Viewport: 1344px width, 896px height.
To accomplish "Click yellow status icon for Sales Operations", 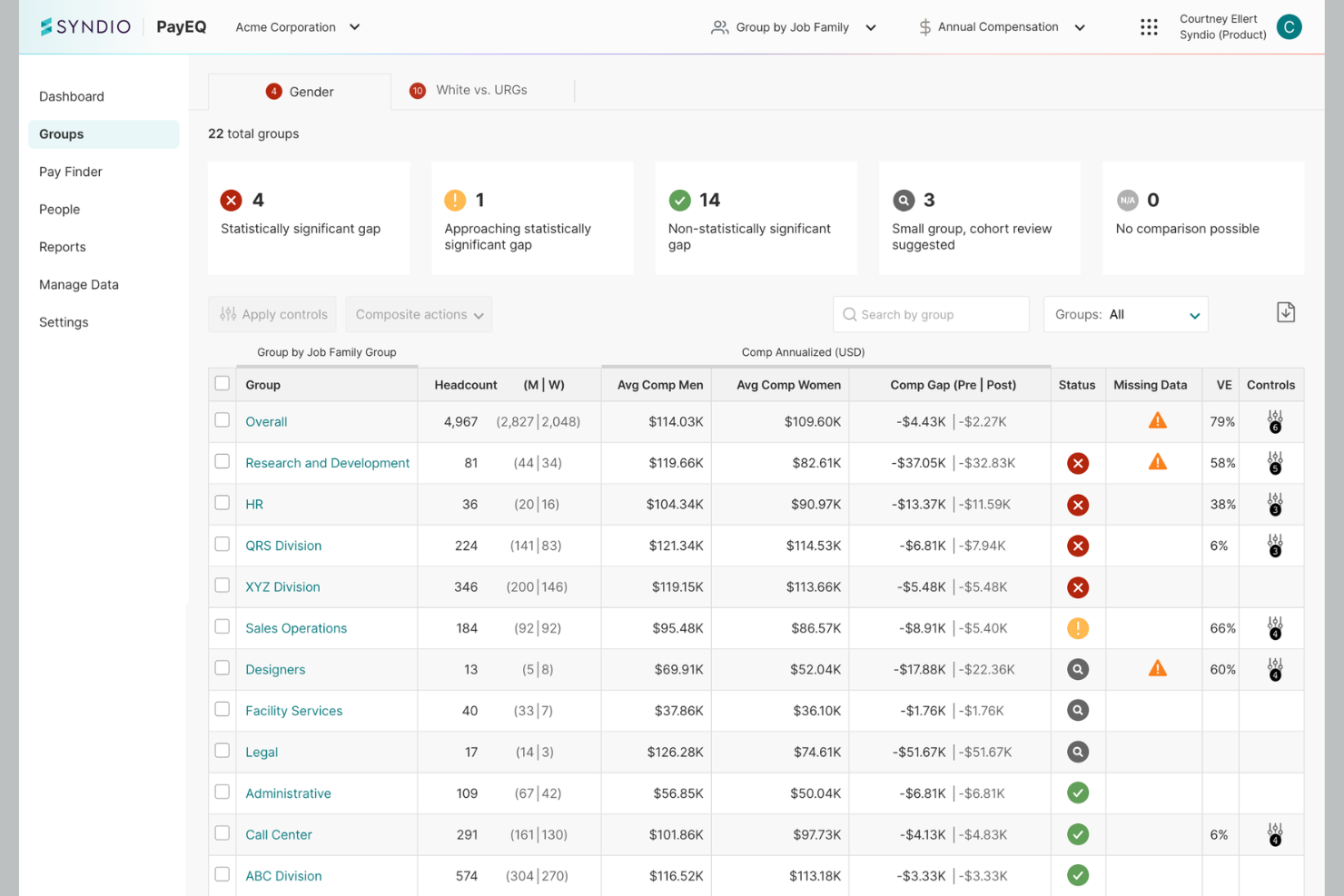I will point(1078,628).
